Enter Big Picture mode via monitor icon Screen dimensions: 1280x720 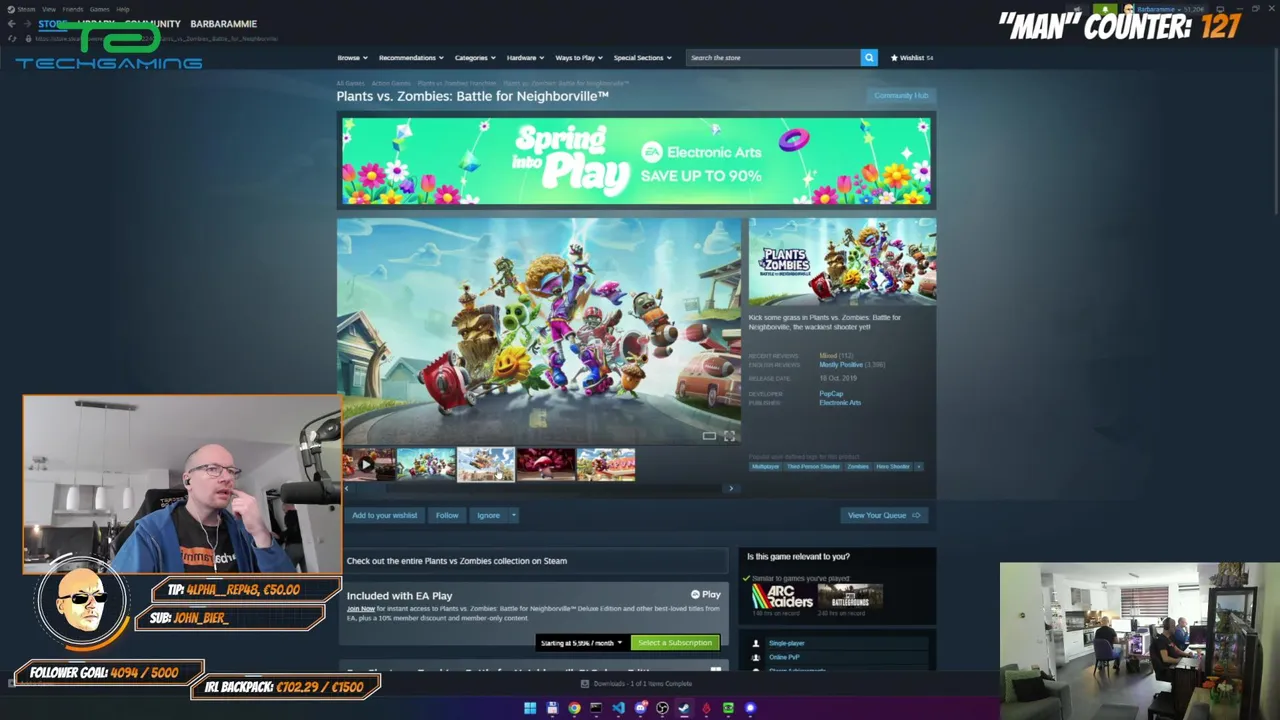point(1219,9)
